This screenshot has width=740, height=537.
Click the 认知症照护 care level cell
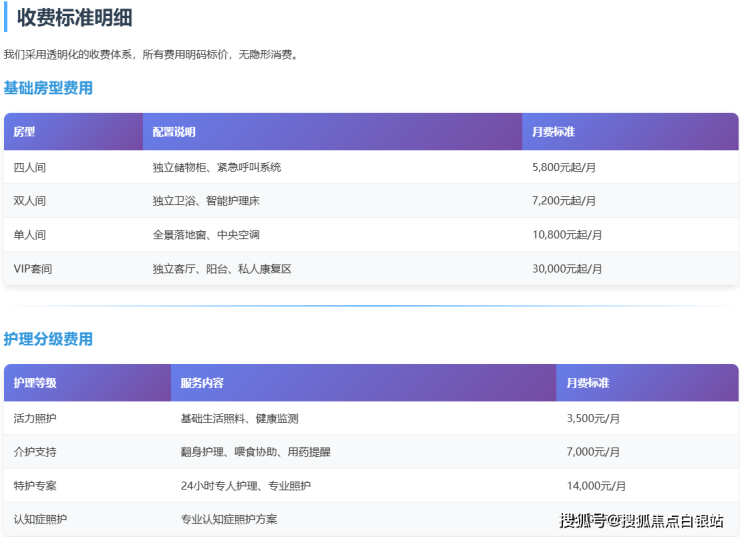[41, 519]
